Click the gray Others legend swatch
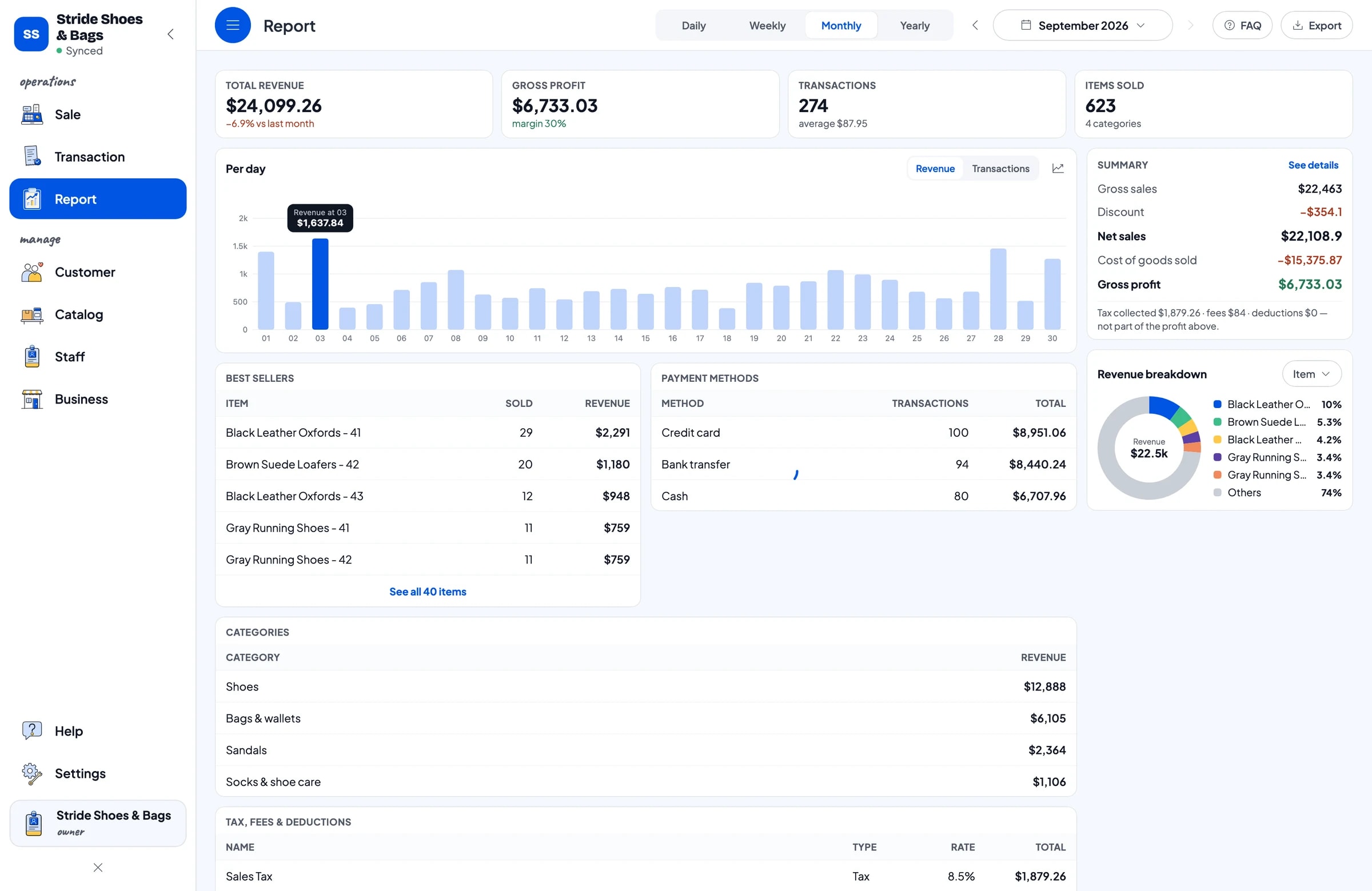1372x891 pixels. pyautogui.click(x=1217, y=493)
